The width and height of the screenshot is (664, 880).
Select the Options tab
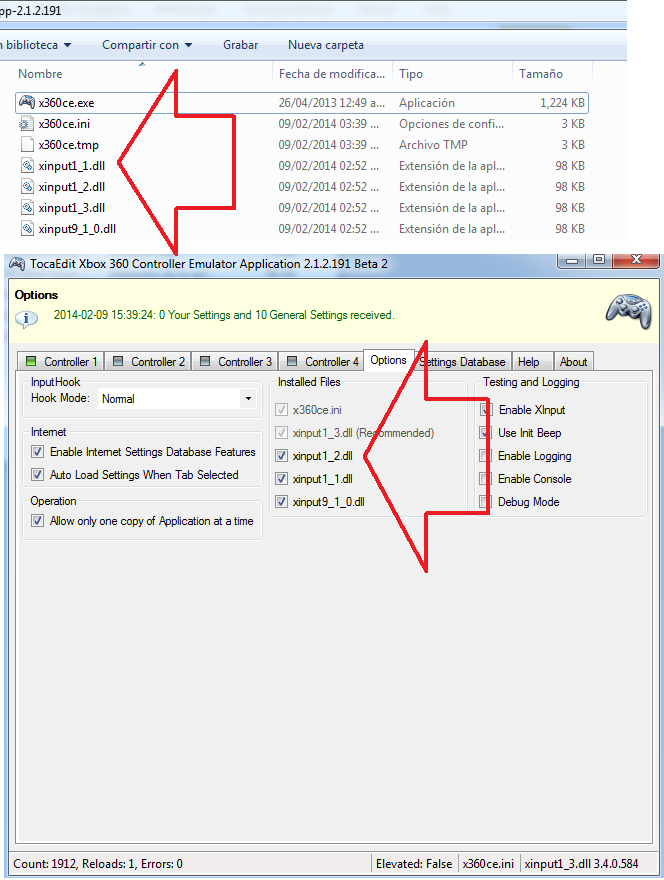click(x=388, y=360)
